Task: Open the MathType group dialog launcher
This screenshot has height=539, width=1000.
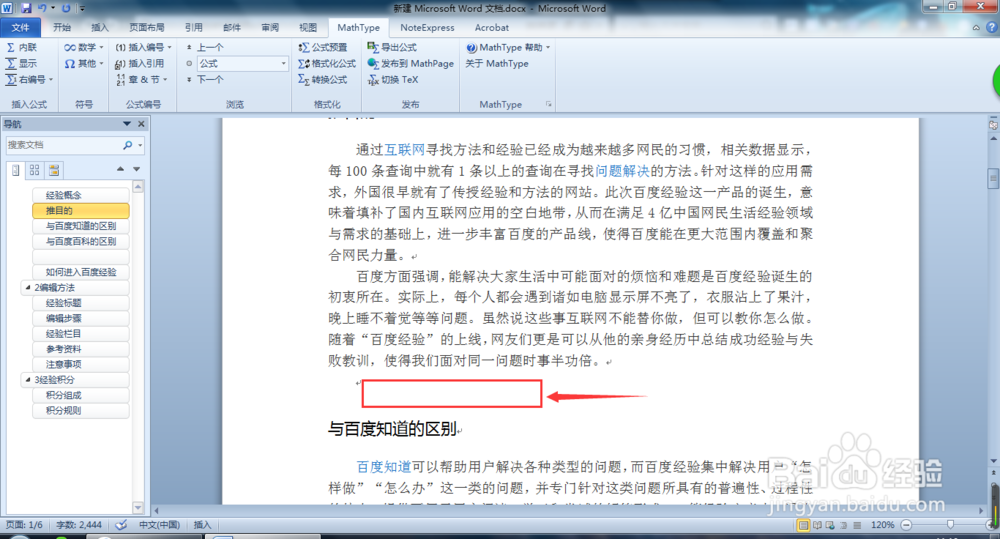Action: tap(548, 104)
